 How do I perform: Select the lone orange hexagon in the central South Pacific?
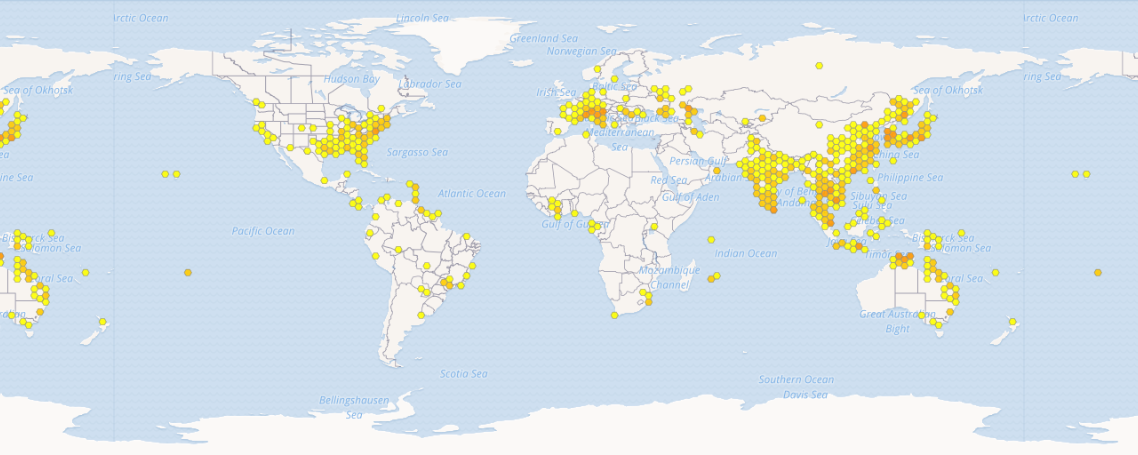tap(188, 272)
